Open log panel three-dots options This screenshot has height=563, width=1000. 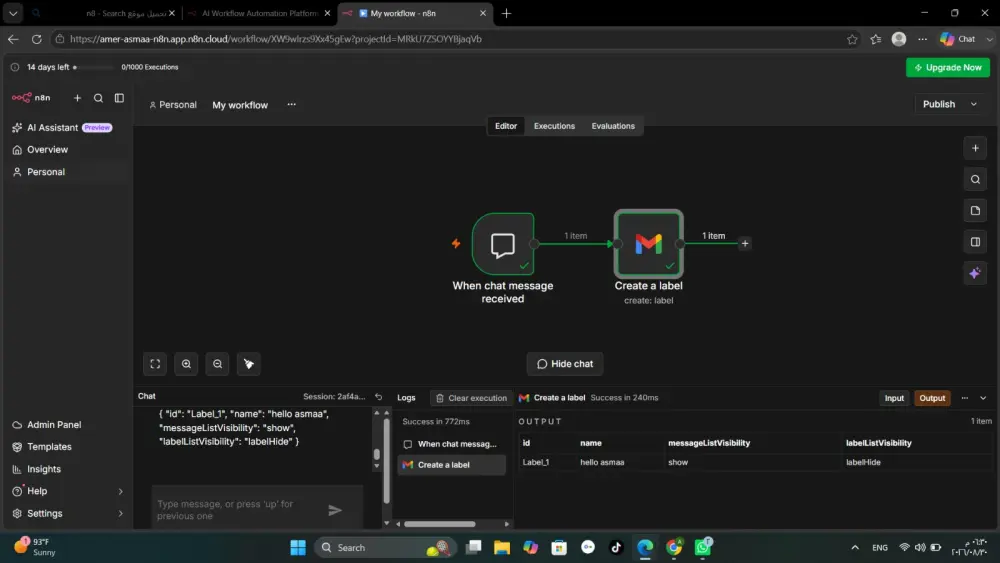point(965,398)
